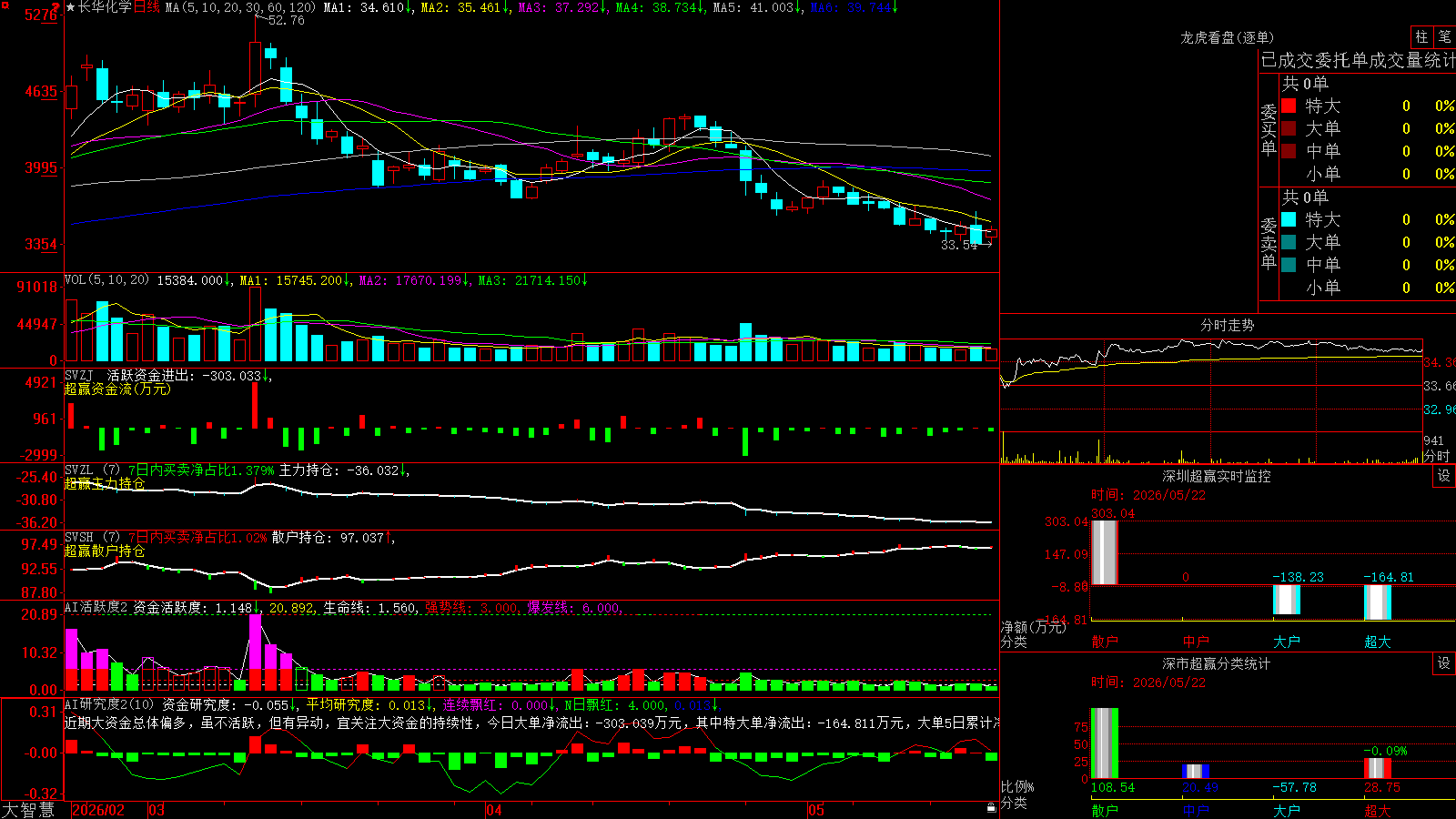Open settings (设) for 深市超赢分类统计

click(1444, 663)
